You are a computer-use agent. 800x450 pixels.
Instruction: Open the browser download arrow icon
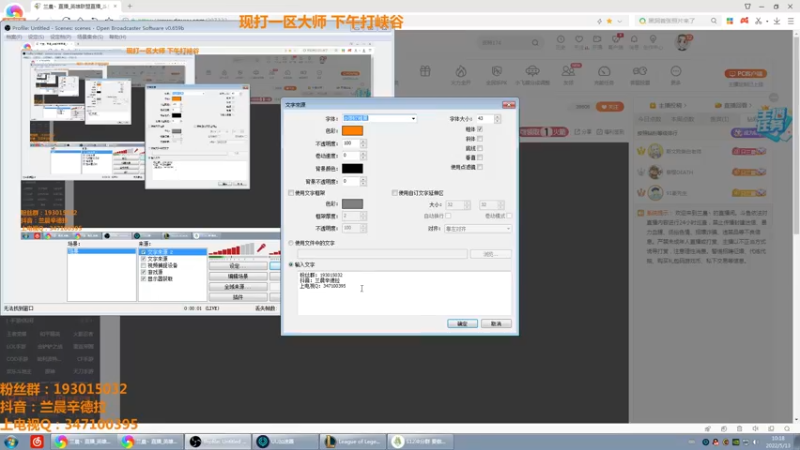pyautogui.click(x=777, y=21)
